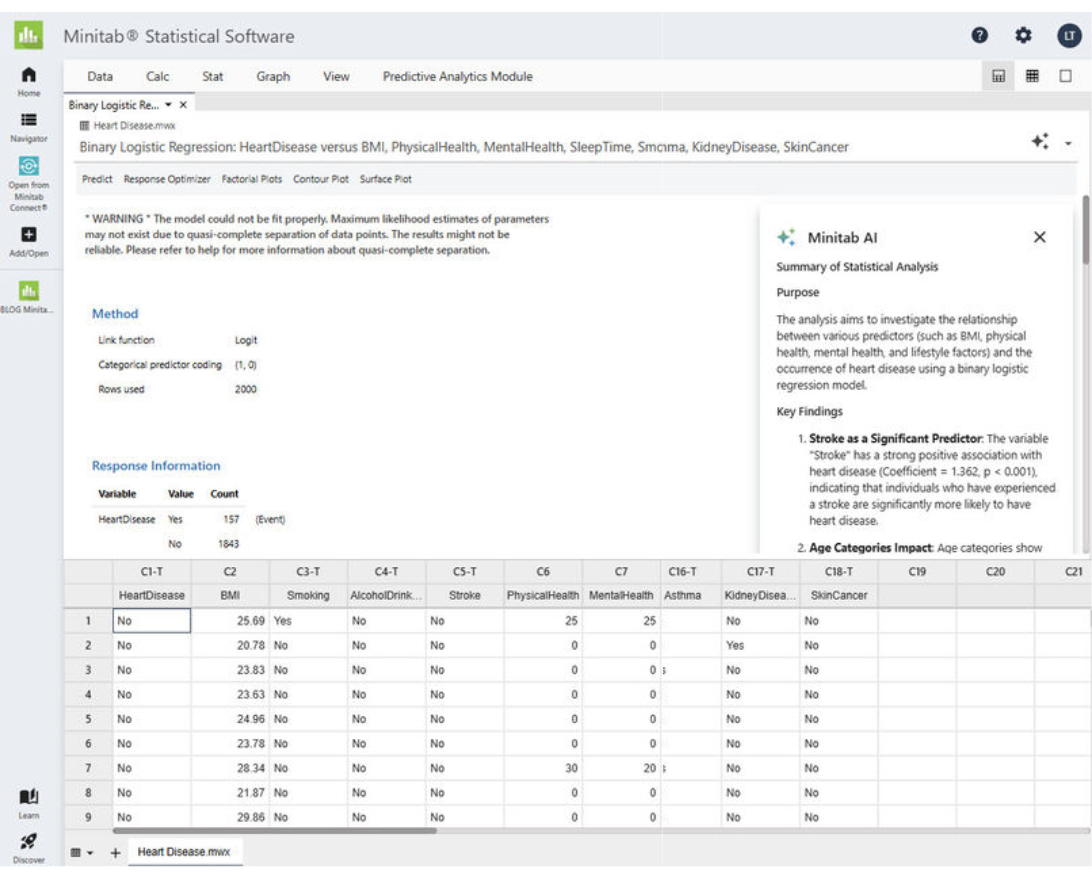The height and width of the screenshot is (878, 1092).
Task: Click the quasi-complete separation warning text
Action: coord(317,234)
